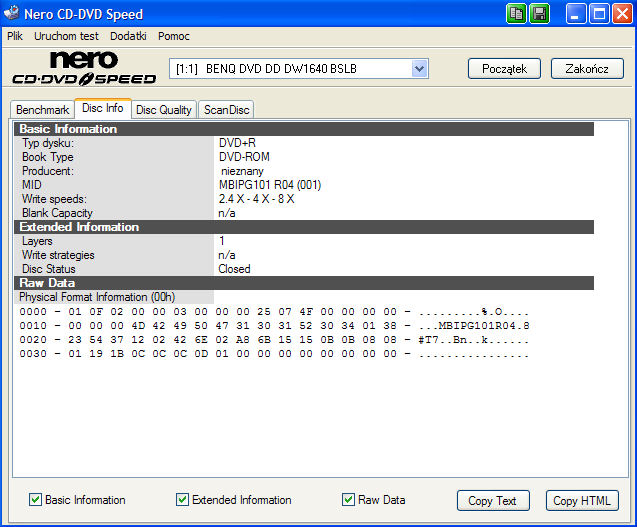The width and height of the screenshot is (637, 527).
Task: Click the Copy Text button
Action: (493, 501)
